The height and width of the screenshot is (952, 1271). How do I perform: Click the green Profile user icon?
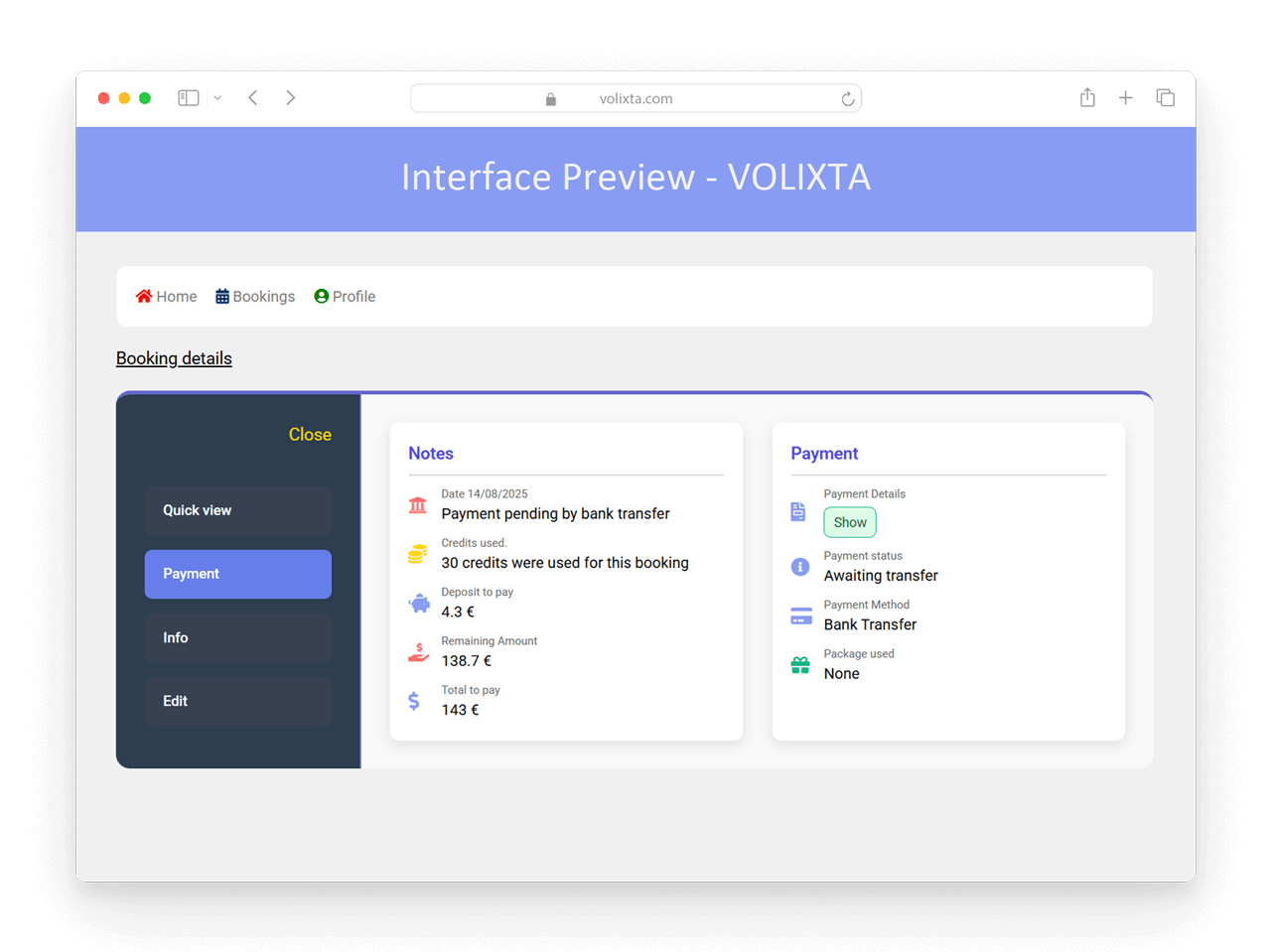click(321, 296)
